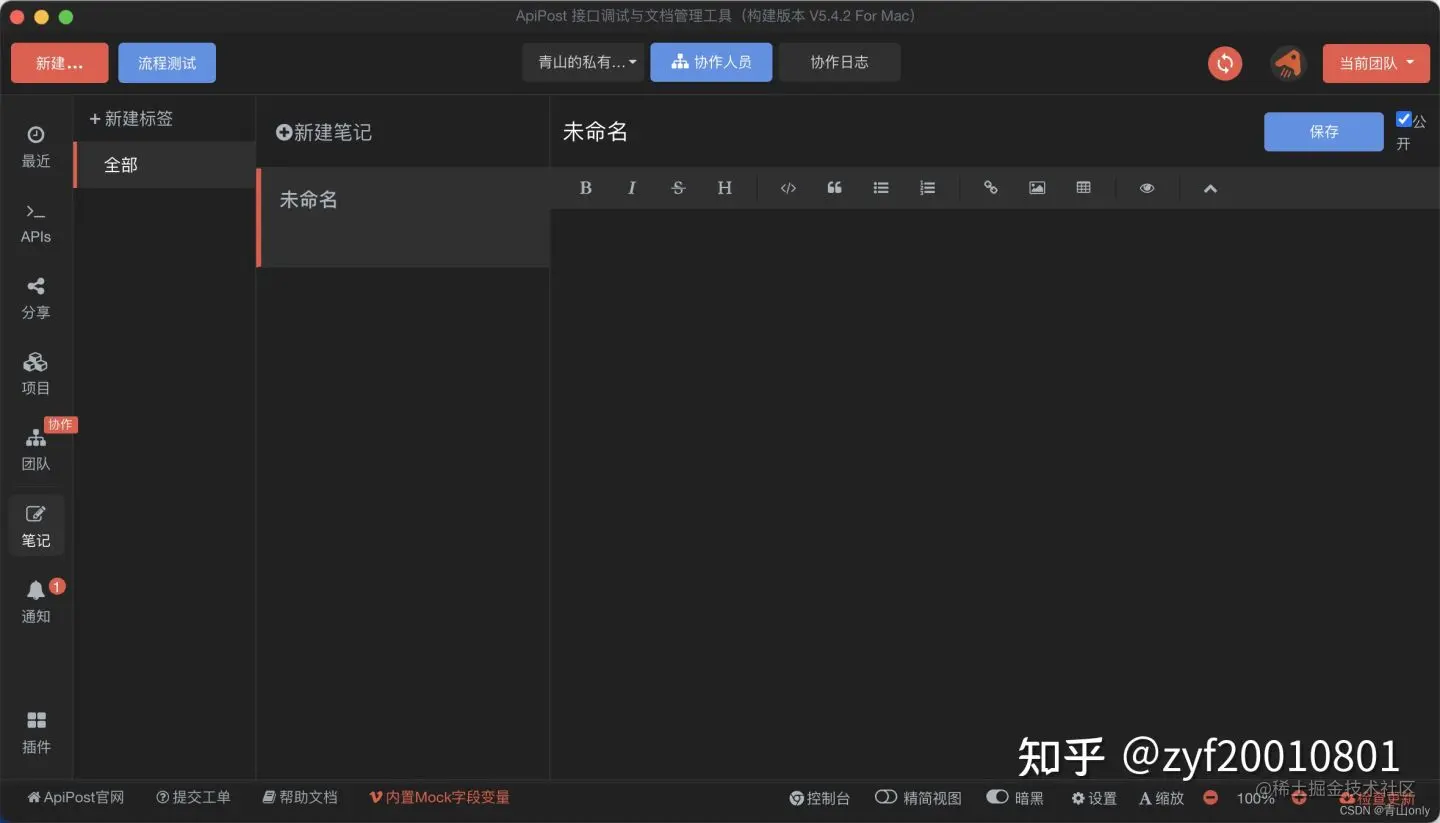The image size is (1440, 823).
Task: Click inside the note editor body
Action: click(x=995, y=494)
